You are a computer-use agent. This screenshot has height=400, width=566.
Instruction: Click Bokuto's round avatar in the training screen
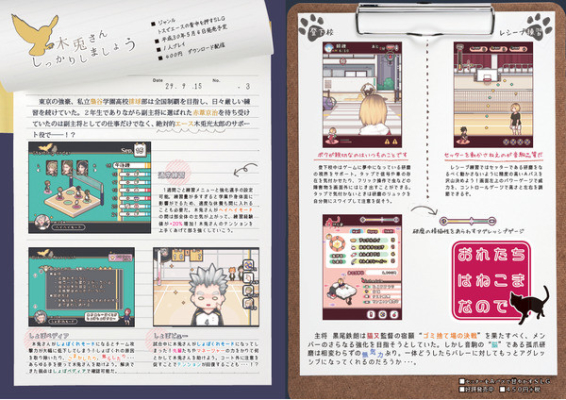click(42, 222)
